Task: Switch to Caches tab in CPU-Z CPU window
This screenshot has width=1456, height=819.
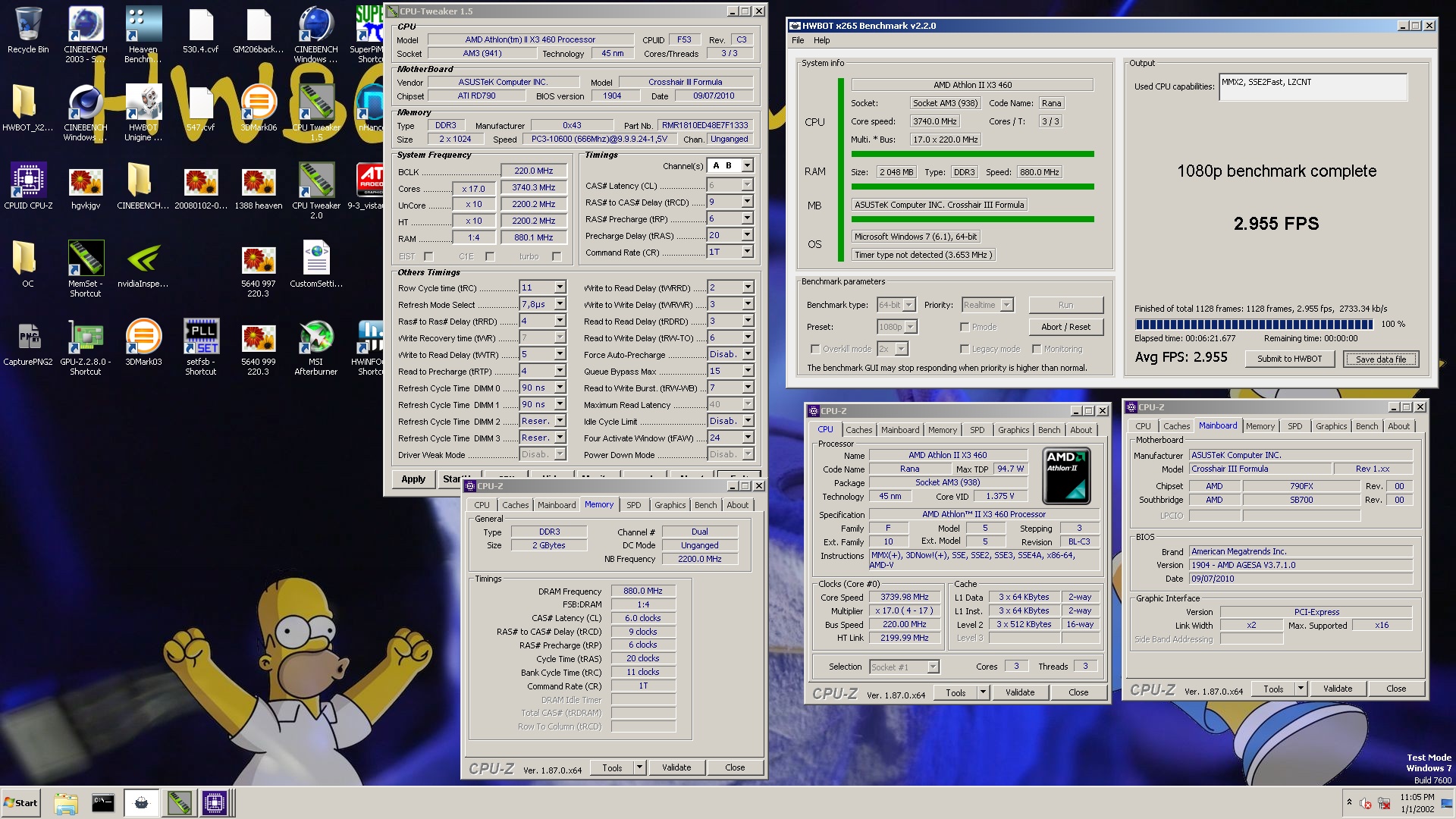Action: pyautogui.click(x=859, y=430)
